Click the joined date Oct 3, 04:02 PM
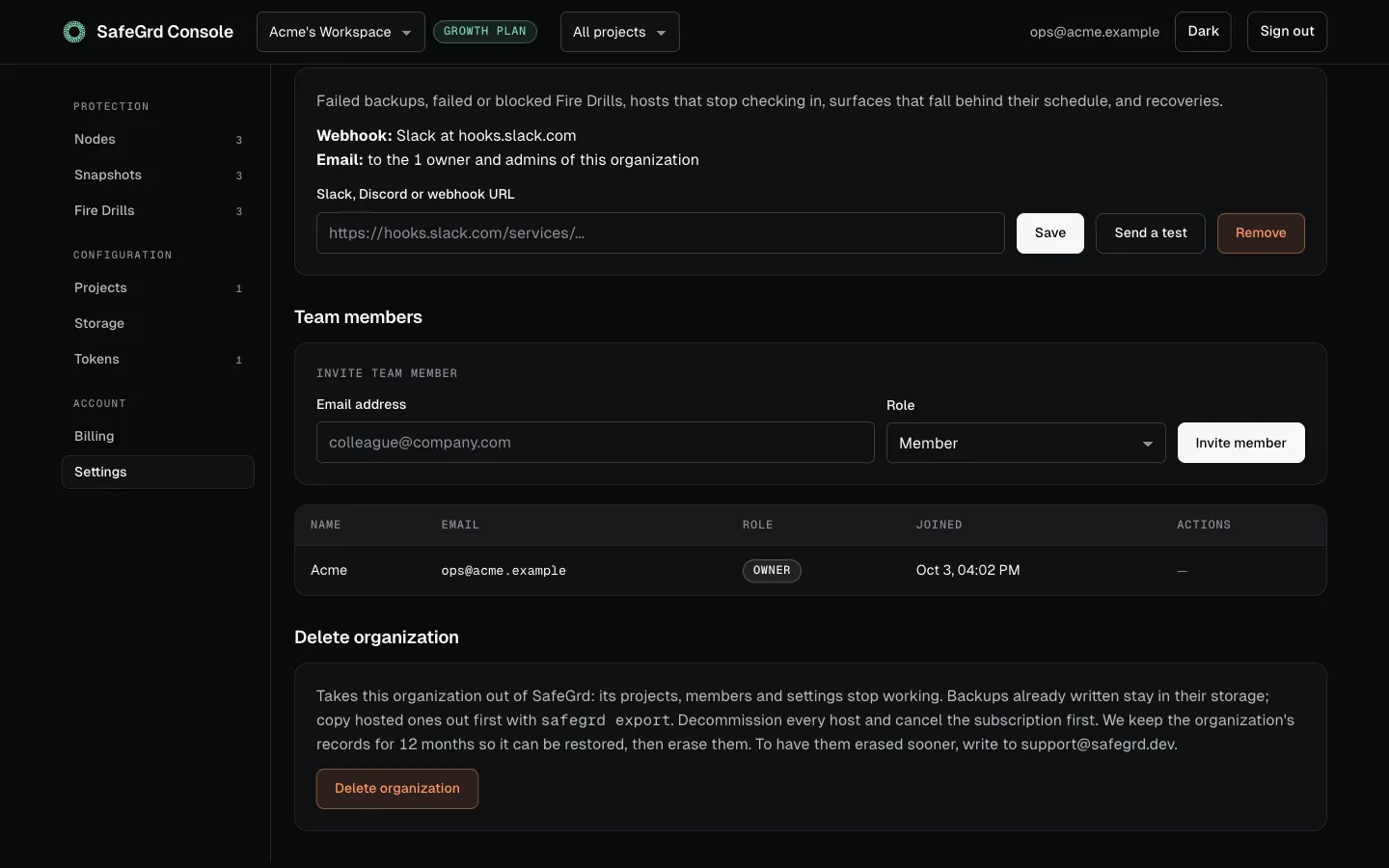1389x868 pixels. 967,571
